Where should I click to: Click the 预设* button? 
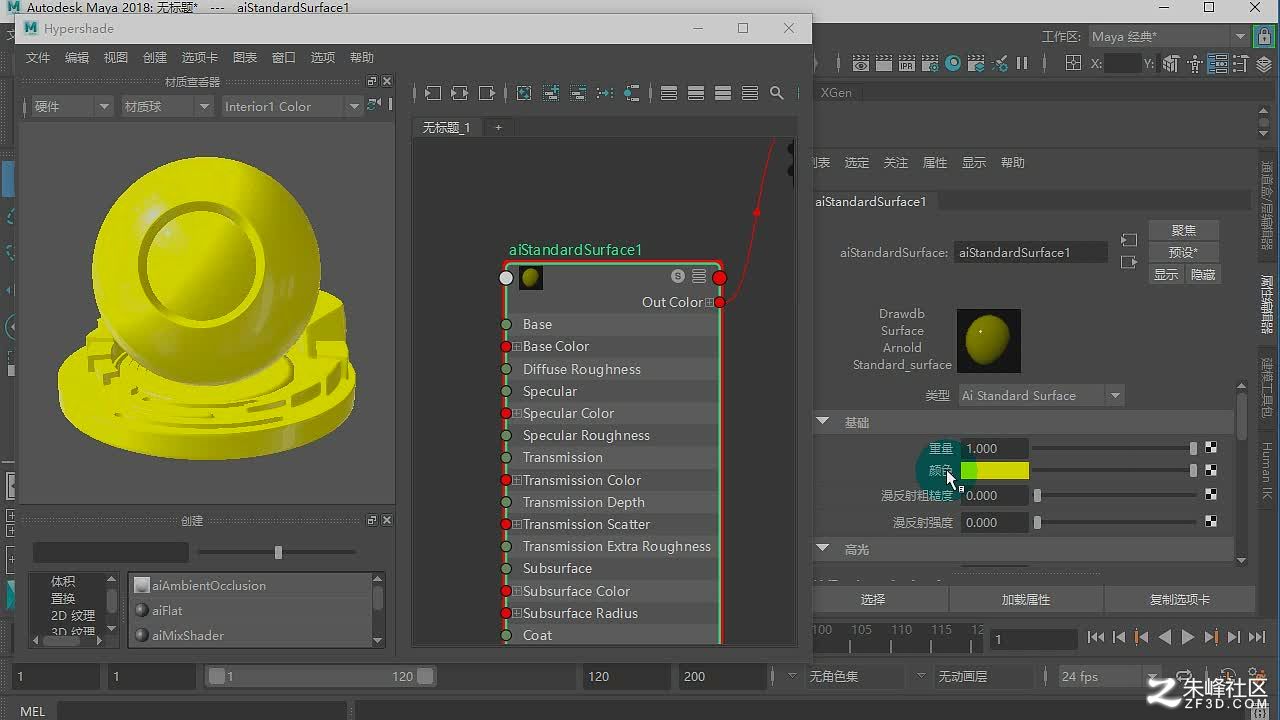[1184, 252]
